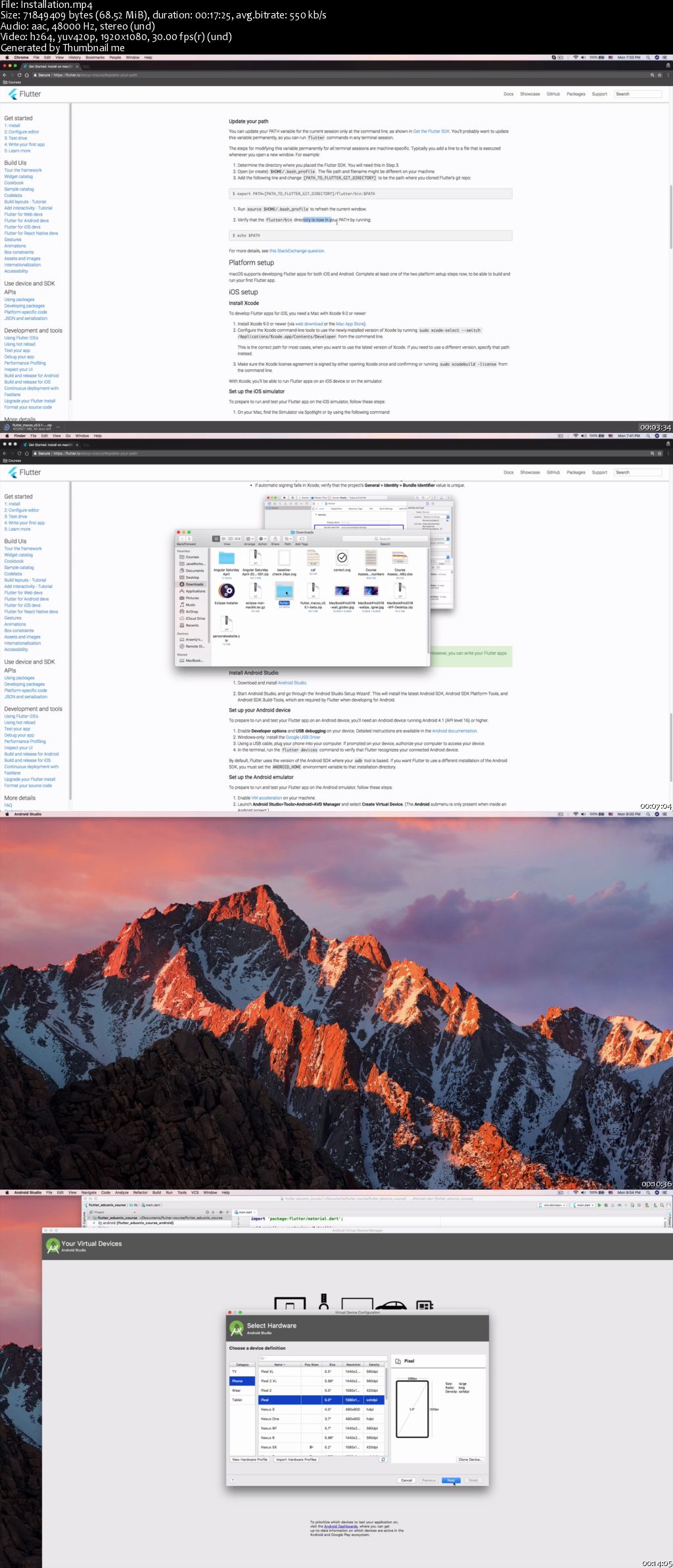Click Finder Add Tags toolbar icon
Viewport: 673px width, 1568px height.
(x=302, y=539)
